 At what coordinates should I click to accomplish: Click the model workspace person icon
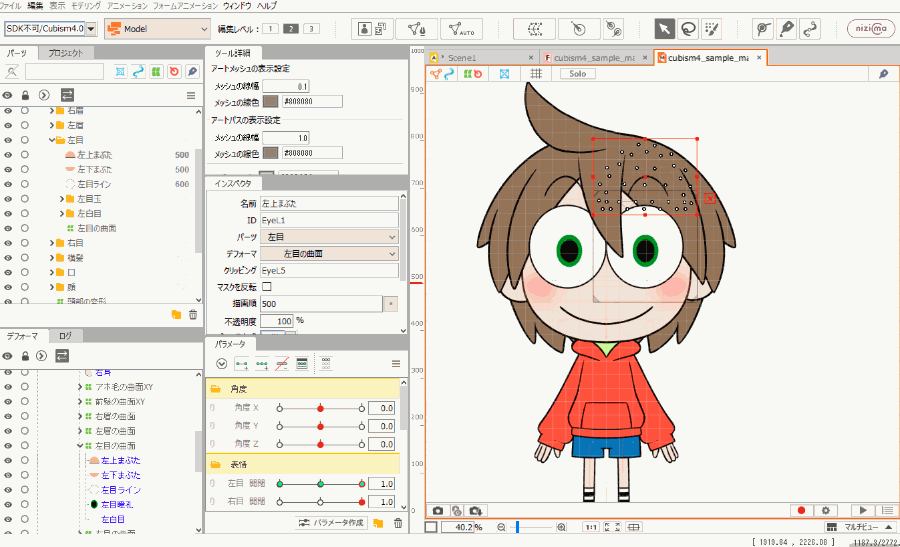pos(364,29)
